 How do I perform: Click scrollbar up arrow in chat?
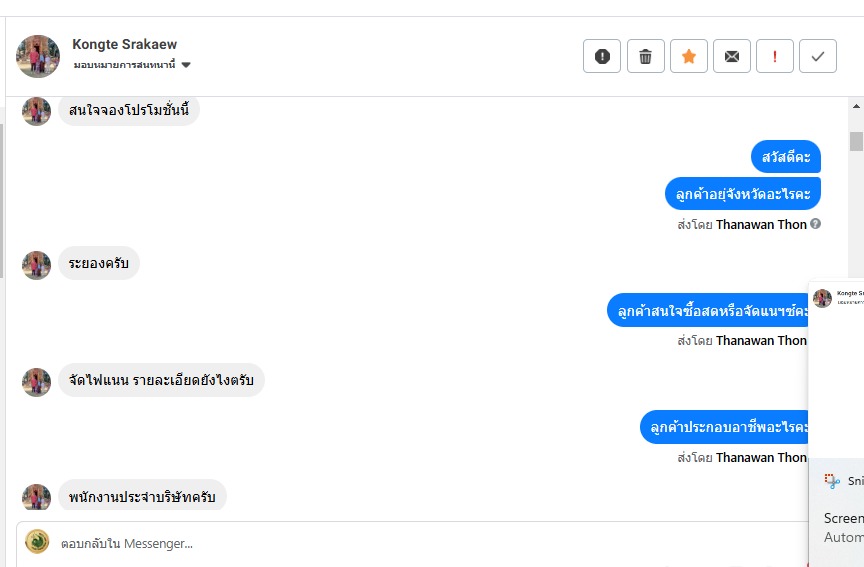click(856, 106)
